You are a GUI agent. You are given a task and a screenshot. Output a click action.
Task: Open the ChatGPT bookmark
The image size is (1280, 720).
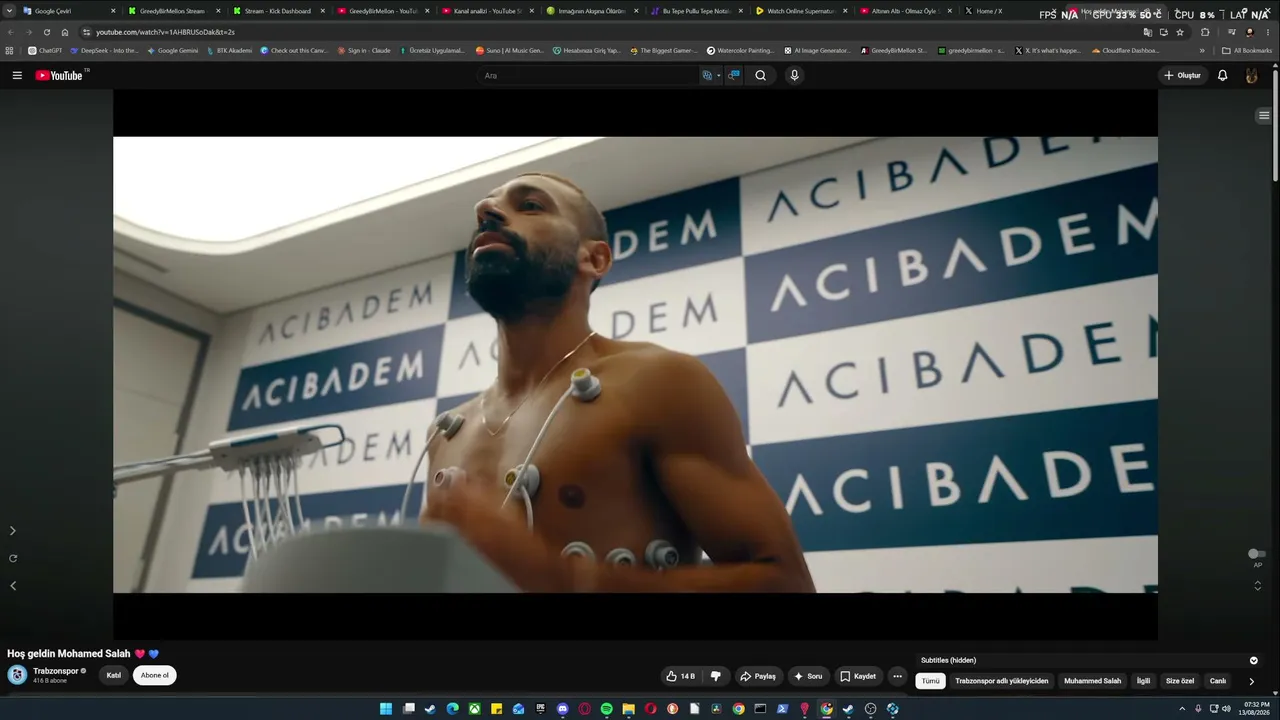(45, 50)
